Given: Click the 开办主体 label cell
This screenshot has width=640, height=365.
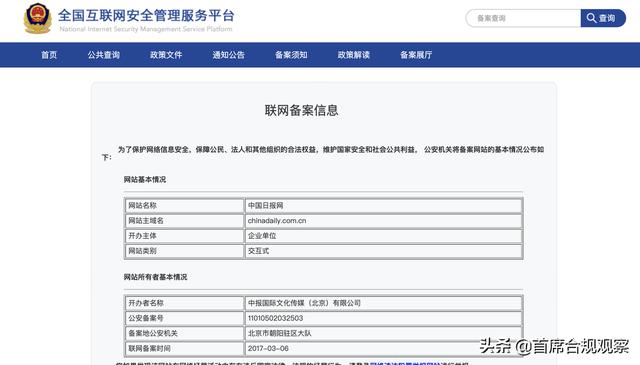Looking at the screenshot, I should [x=184, y=236].
